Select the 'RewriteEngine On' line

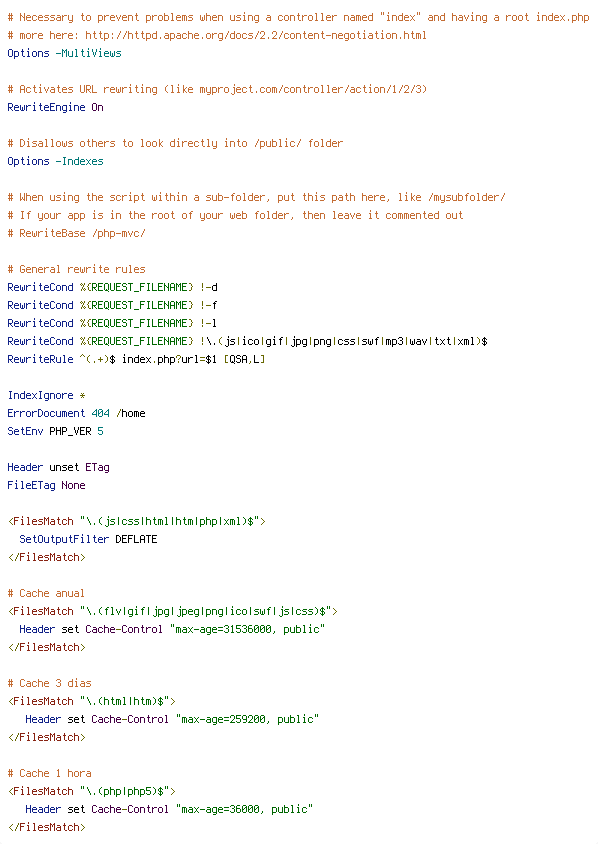pos(55,107)
